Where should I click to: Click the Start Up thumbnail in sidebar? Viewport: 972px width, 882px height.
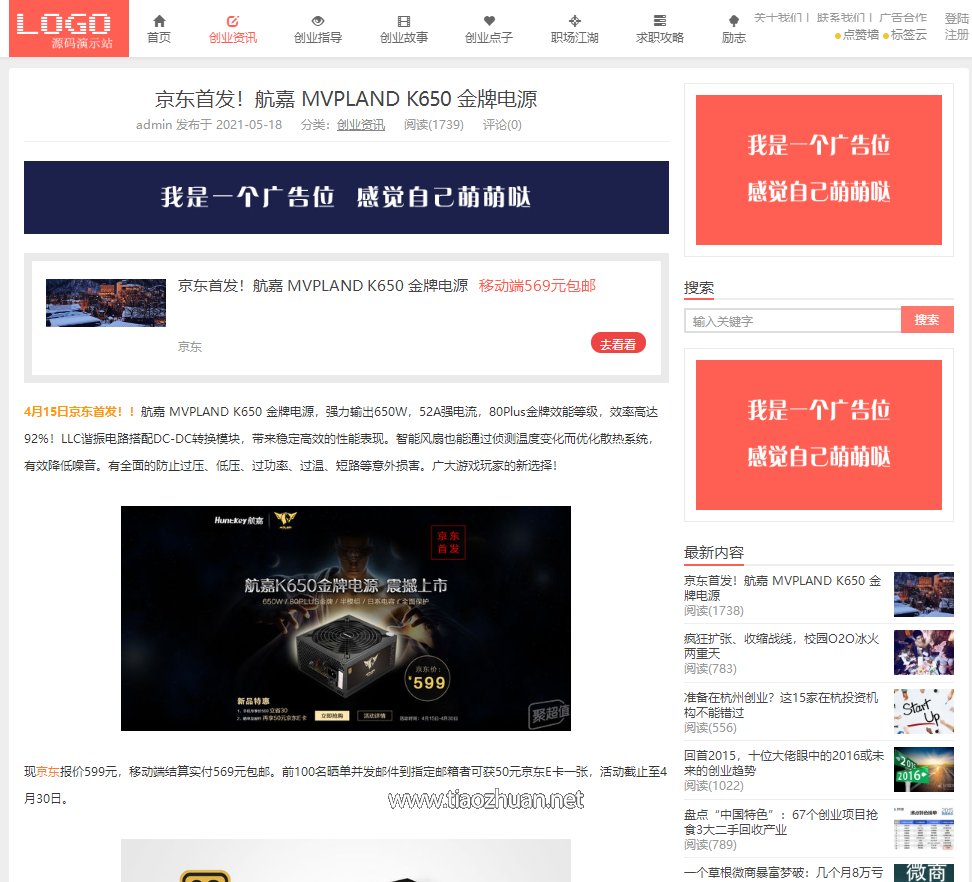(924, 712)
